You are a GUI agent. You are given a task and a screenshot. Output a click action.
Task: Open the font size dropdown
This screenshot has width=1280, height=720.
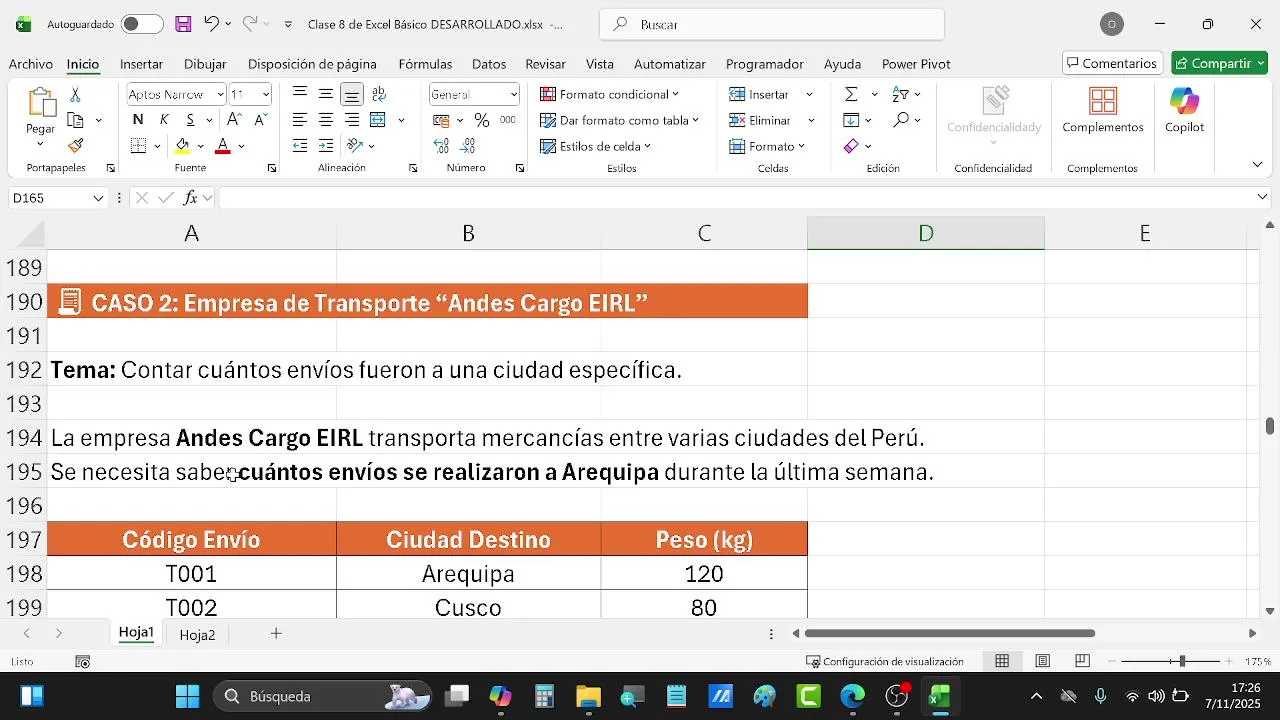[x=265, y=94]
